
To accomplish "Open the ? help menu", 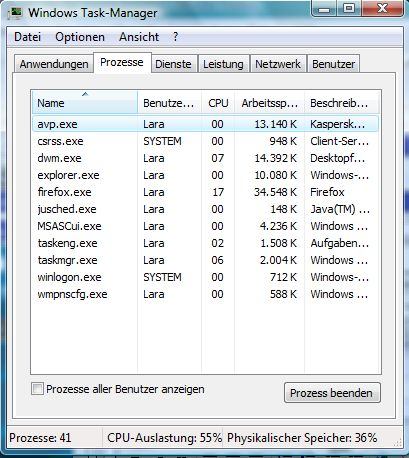I will (176, 37).
